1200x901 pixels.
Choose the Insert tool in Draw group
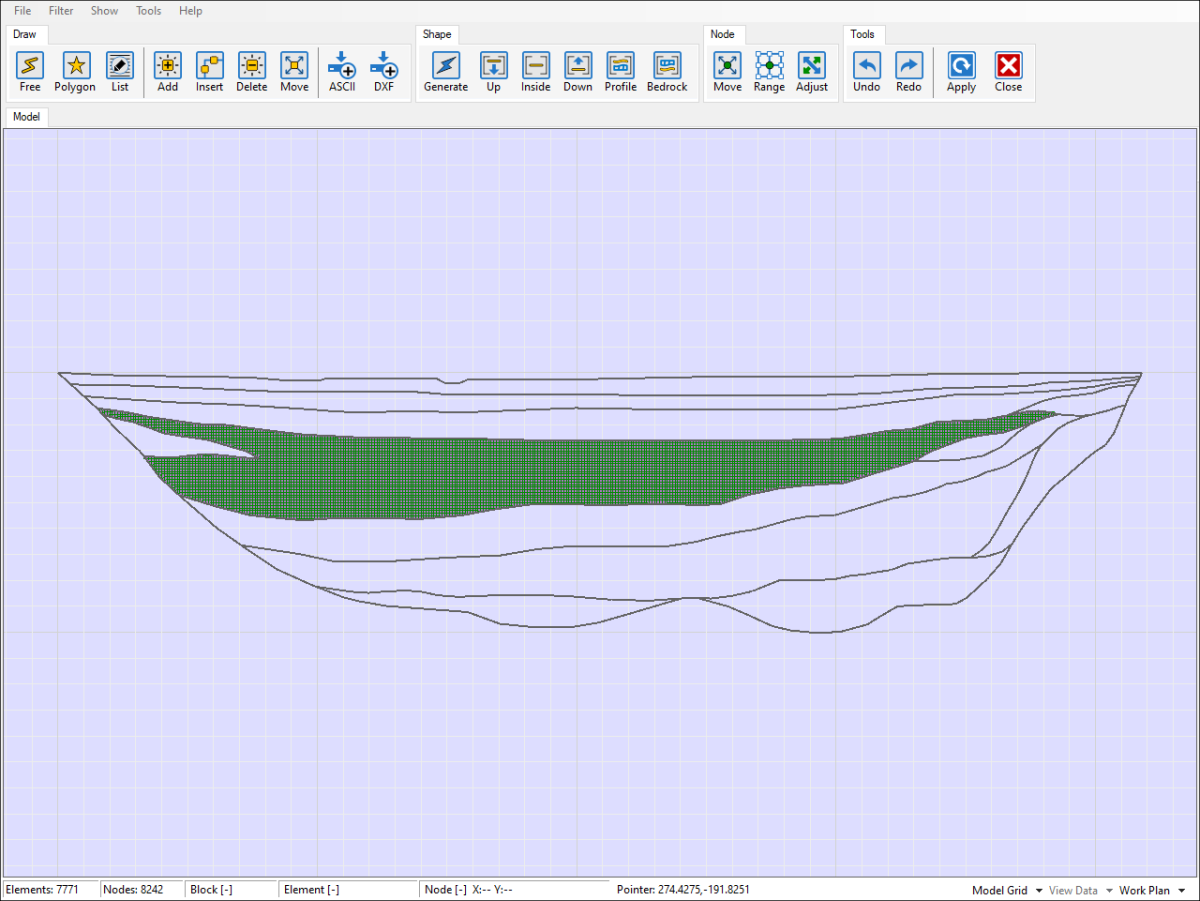pos(210,73)
